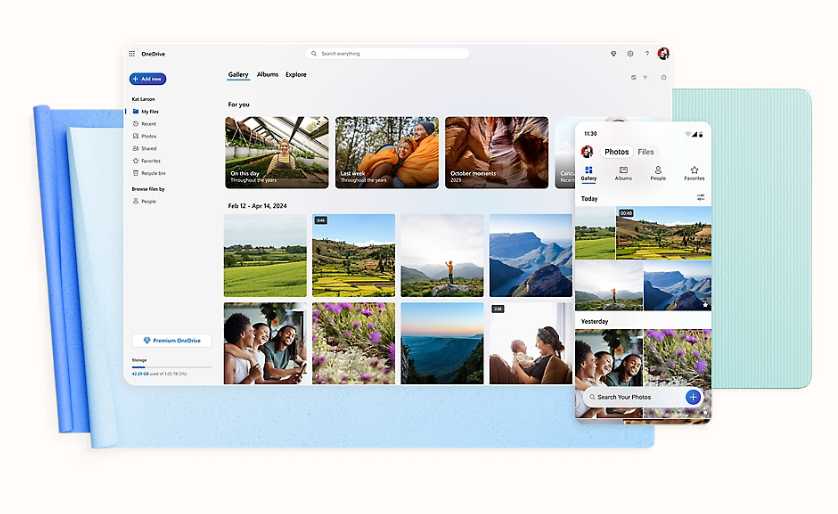Open the filter dropdown arrow above the gallery
The height and width of the screenshot is (514, 838).
(645, 77)
